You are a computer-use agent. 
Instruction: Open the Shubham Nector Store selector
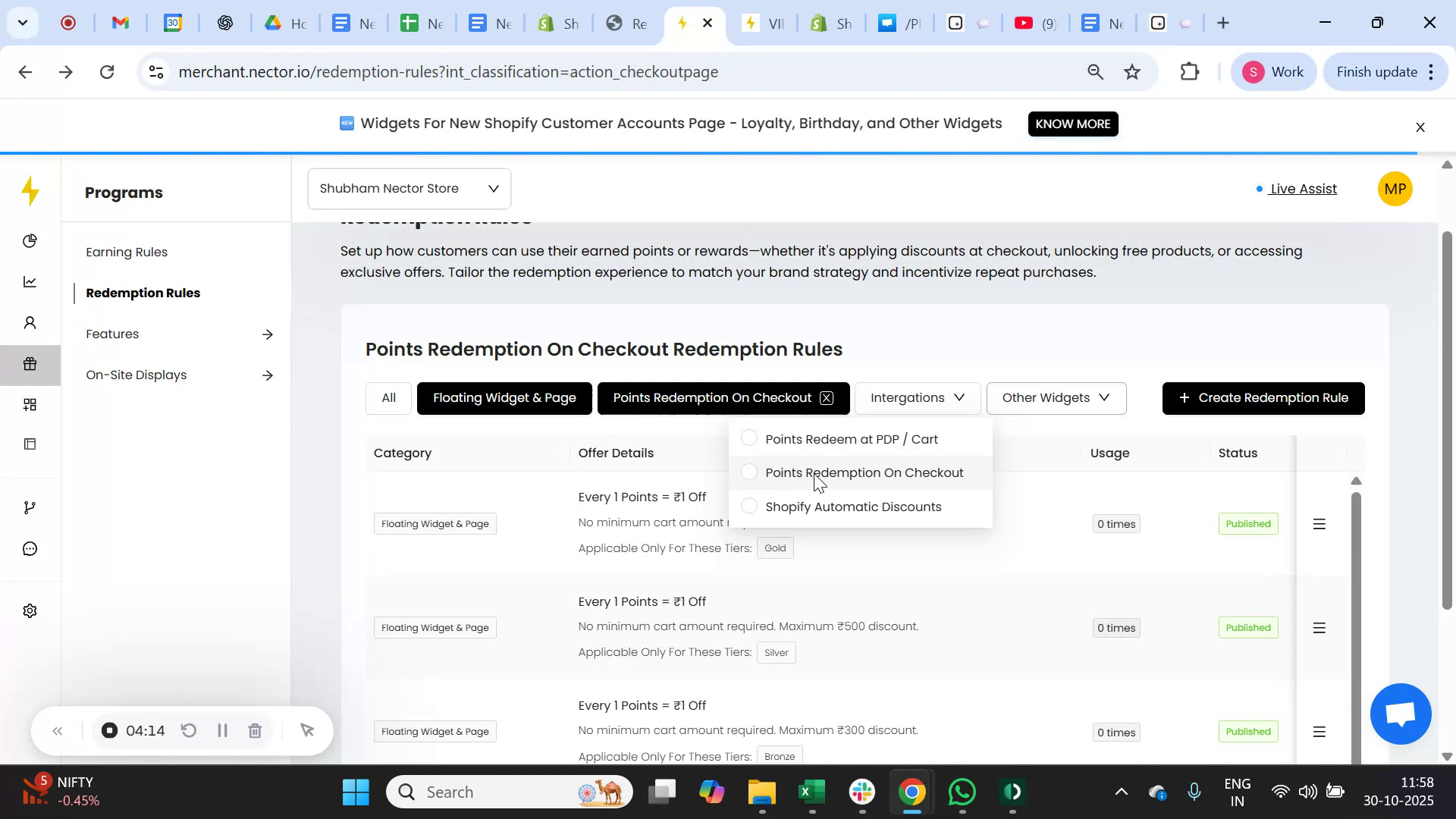[x=409, y=188]
